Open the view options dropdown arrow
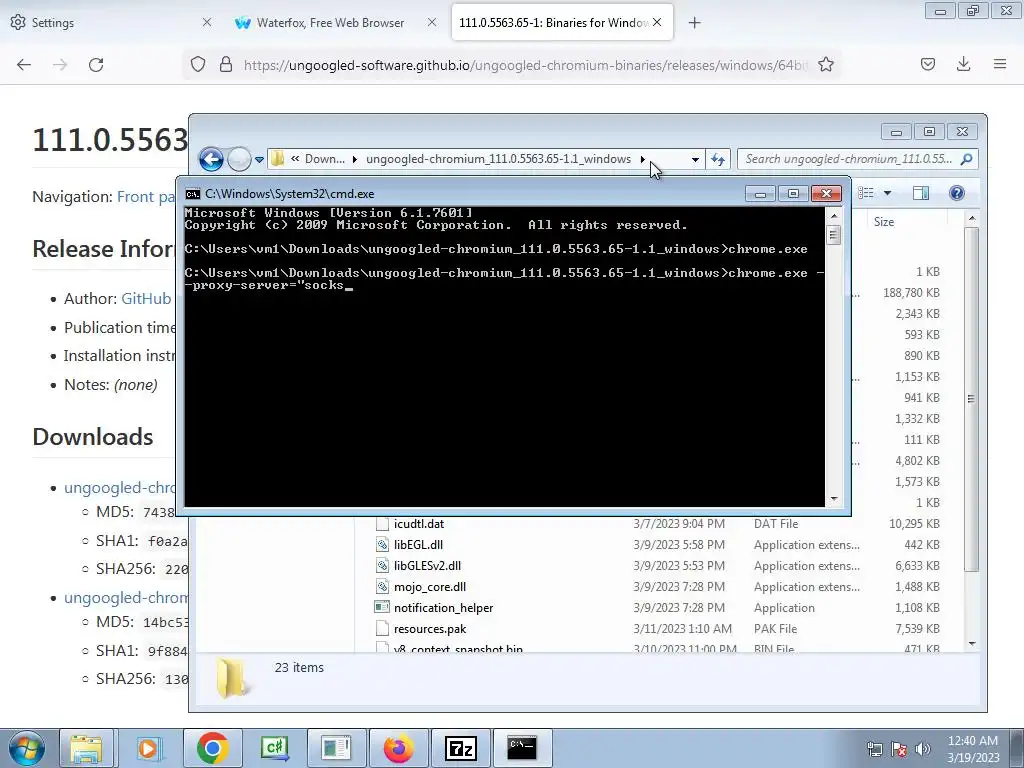 click(887, 193)
